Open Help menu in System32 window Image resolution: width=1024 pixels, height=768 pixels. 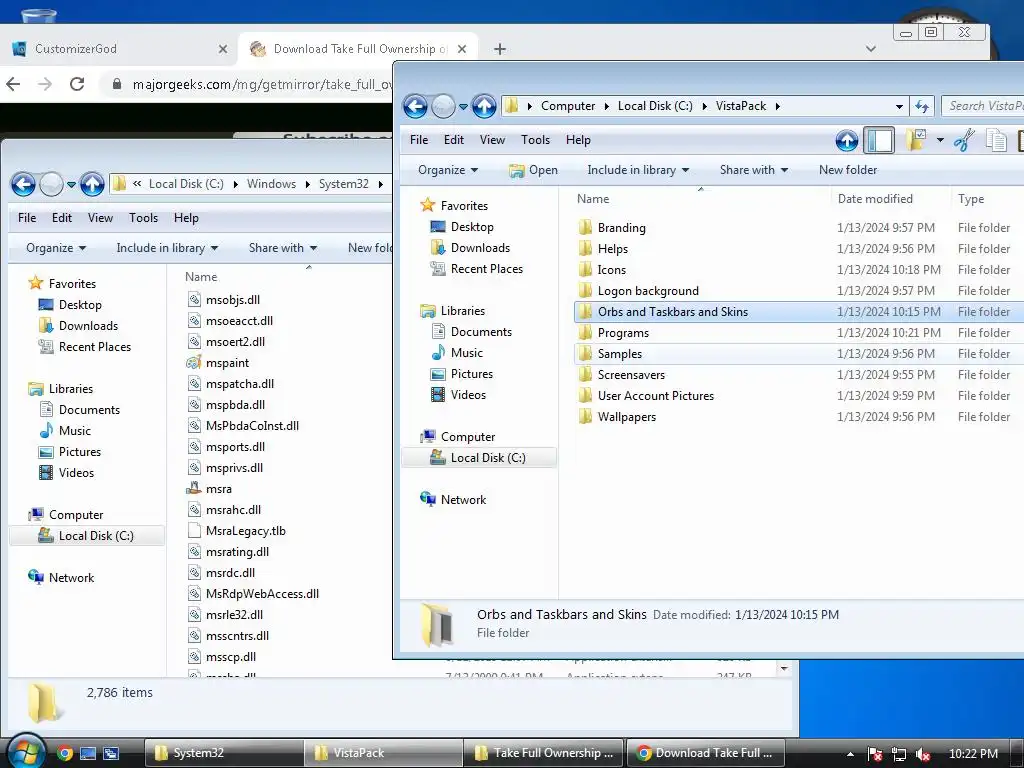pos(186,218)
